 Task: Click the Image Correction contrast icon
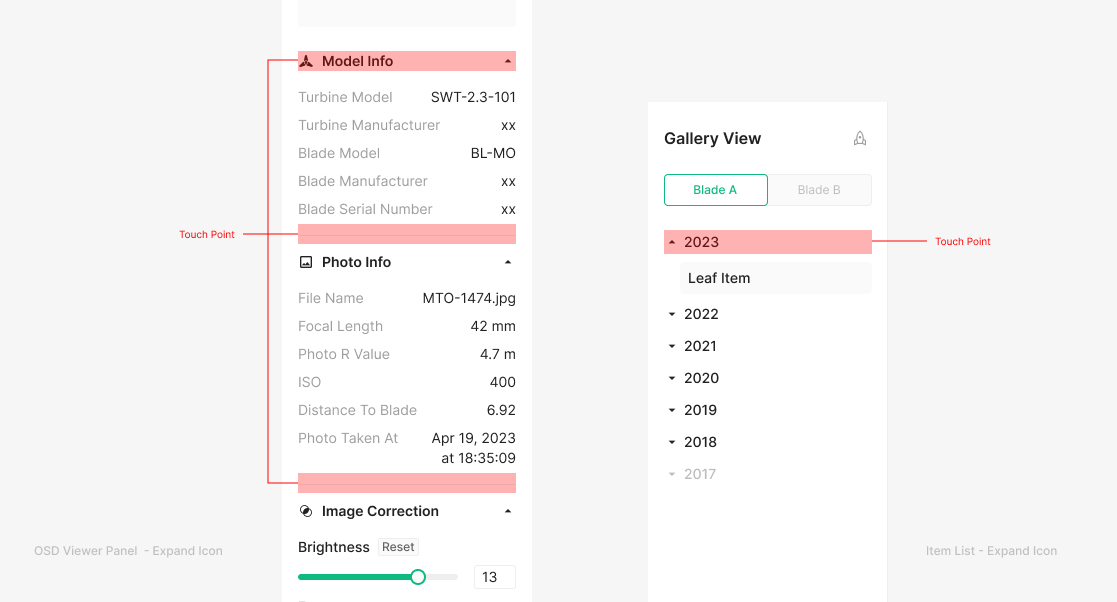pos(306,511)
